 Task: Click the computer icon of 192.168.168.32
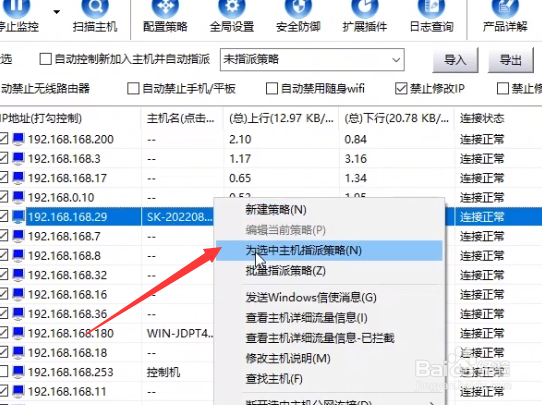pos(18,275)
